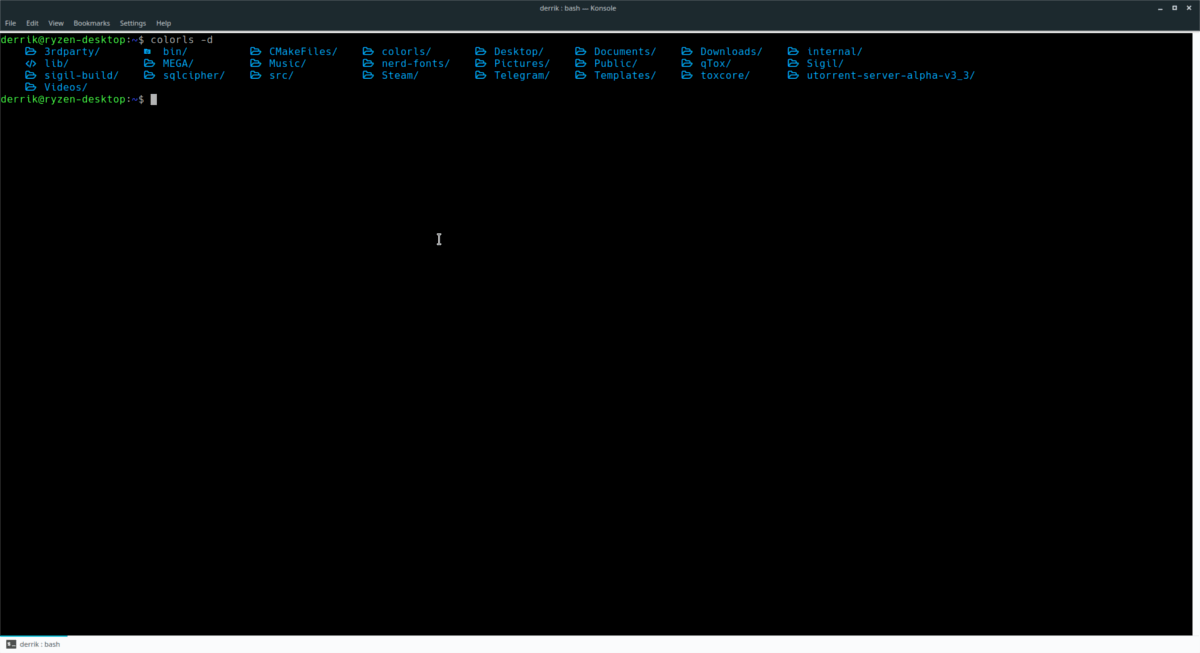This screenshot has height=653, width=1200.
Task: Click the folder icon beside Telegram/
Action: click(x=481, y=75)
